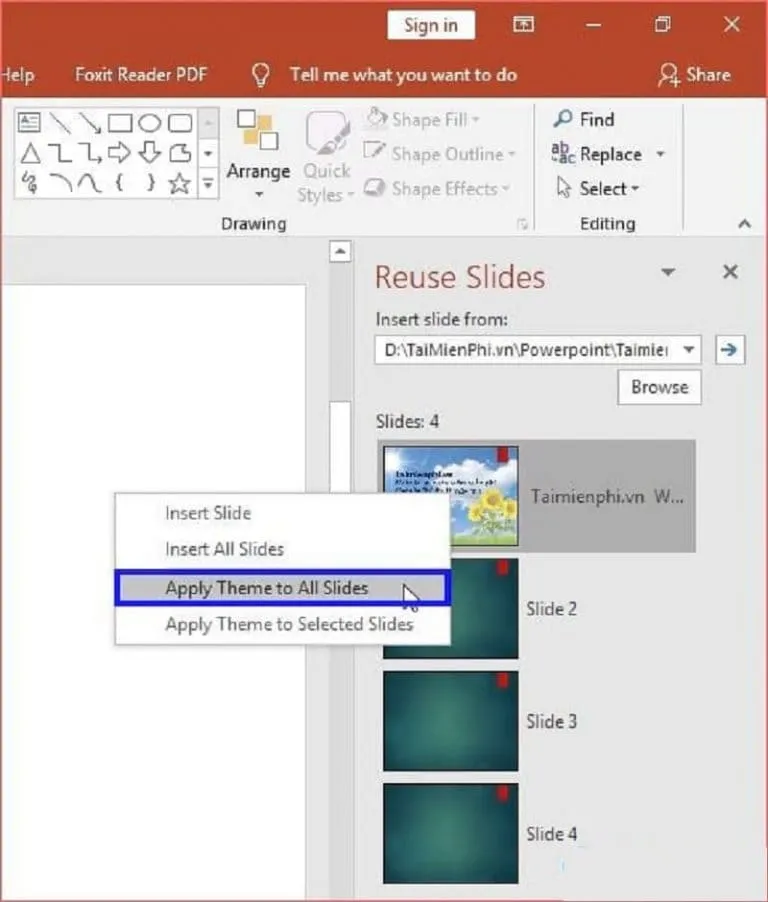768x902 pixels.
Task: Select the Down Arrow shape
Action: (x=150, y=152)
